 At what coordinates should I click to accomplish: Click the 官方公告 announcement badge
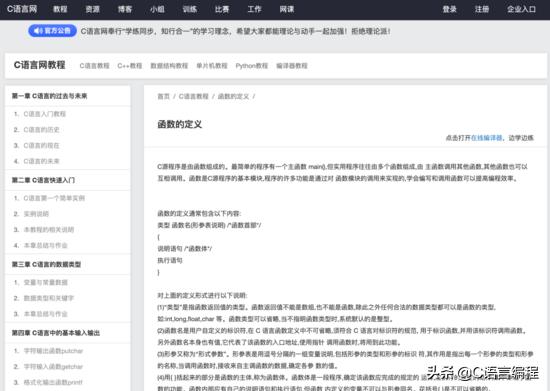click(52, 31)
